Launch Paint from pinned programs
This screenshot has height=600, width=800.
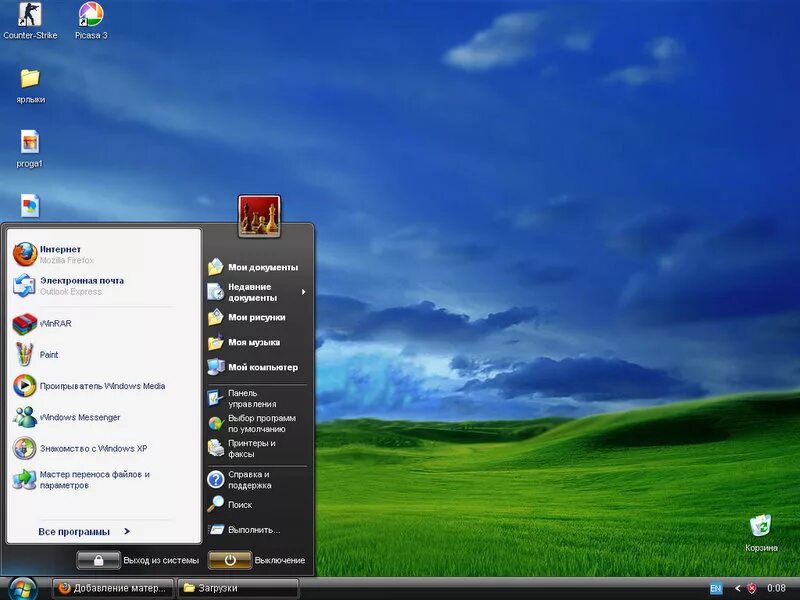tap(24, 354)
